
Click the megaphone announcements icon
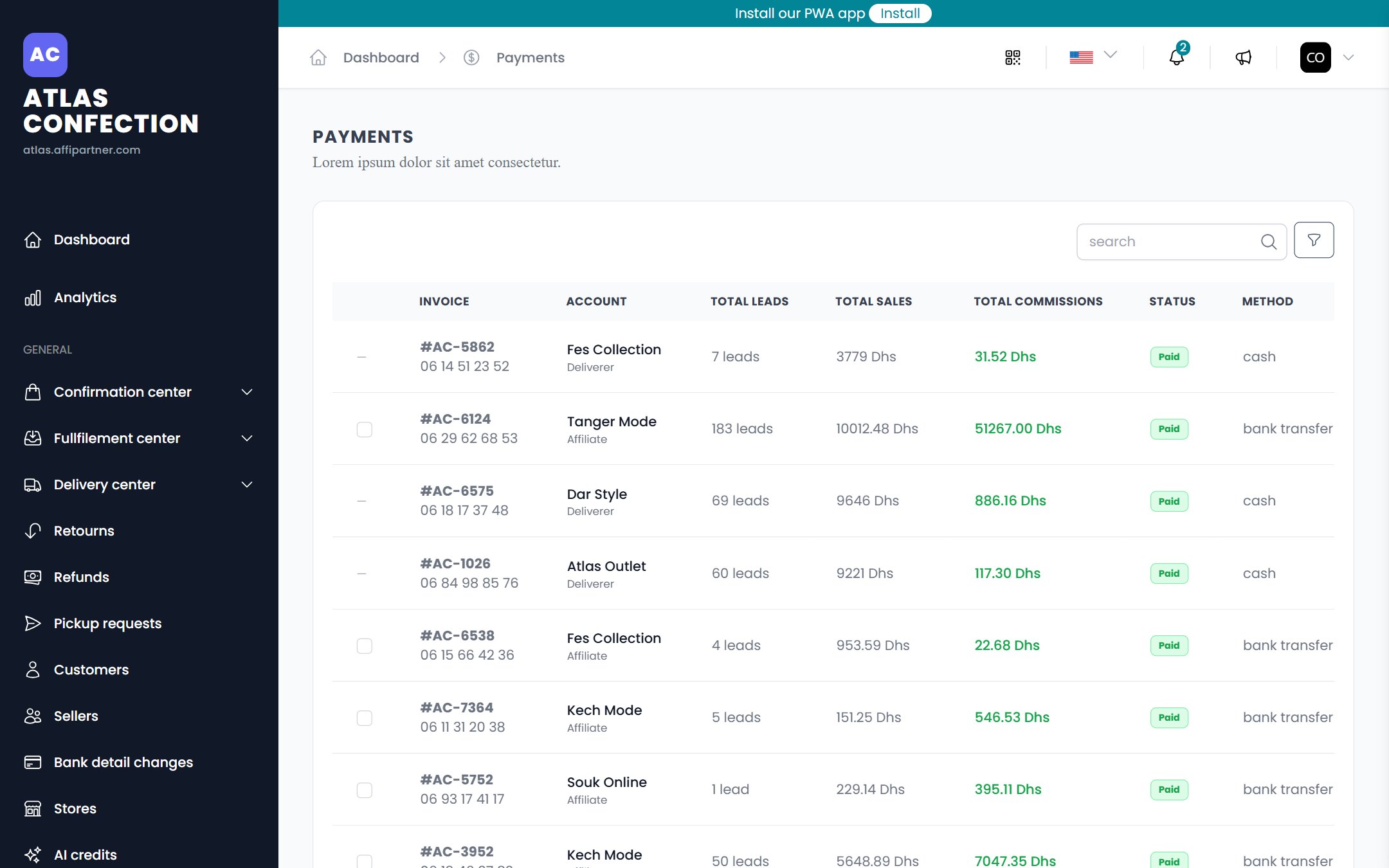(x=1244, y=58)
